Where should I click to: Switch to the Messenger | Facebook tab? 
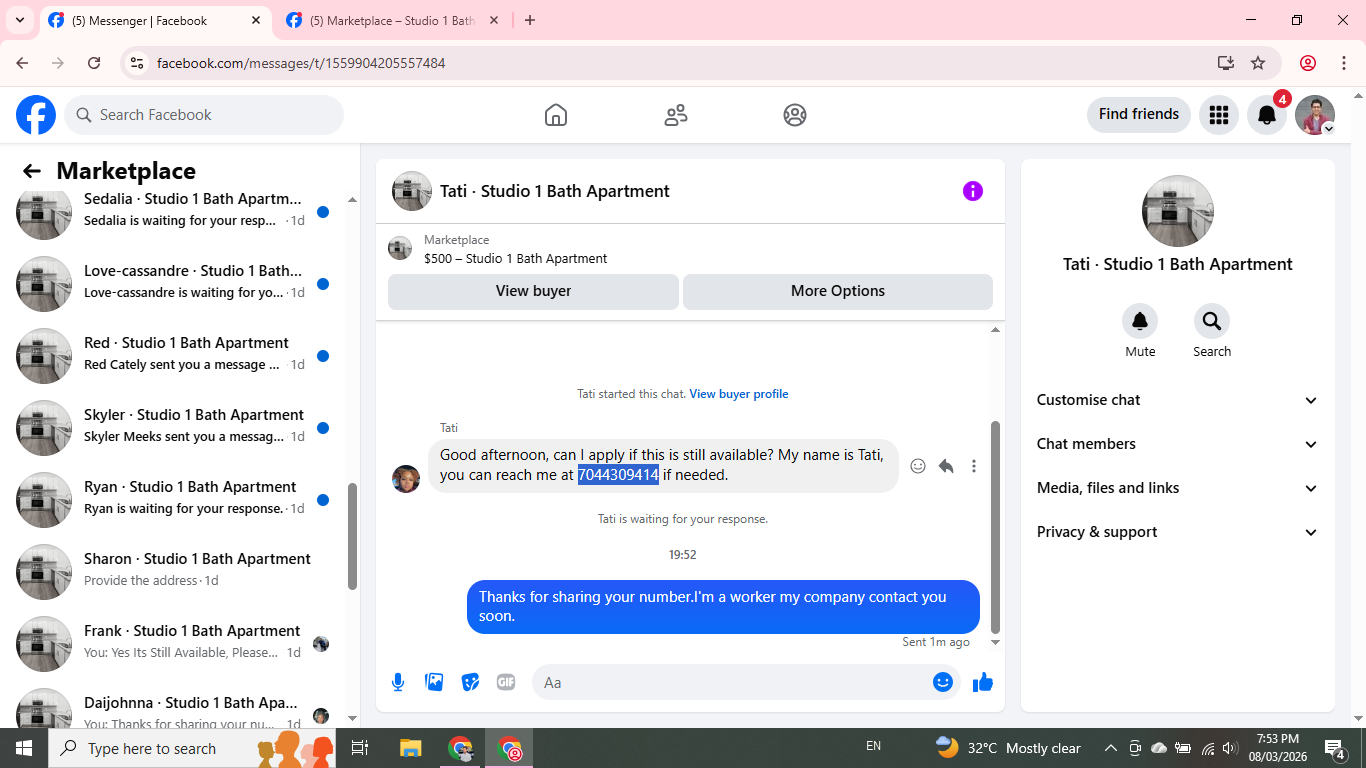point(155,21)
